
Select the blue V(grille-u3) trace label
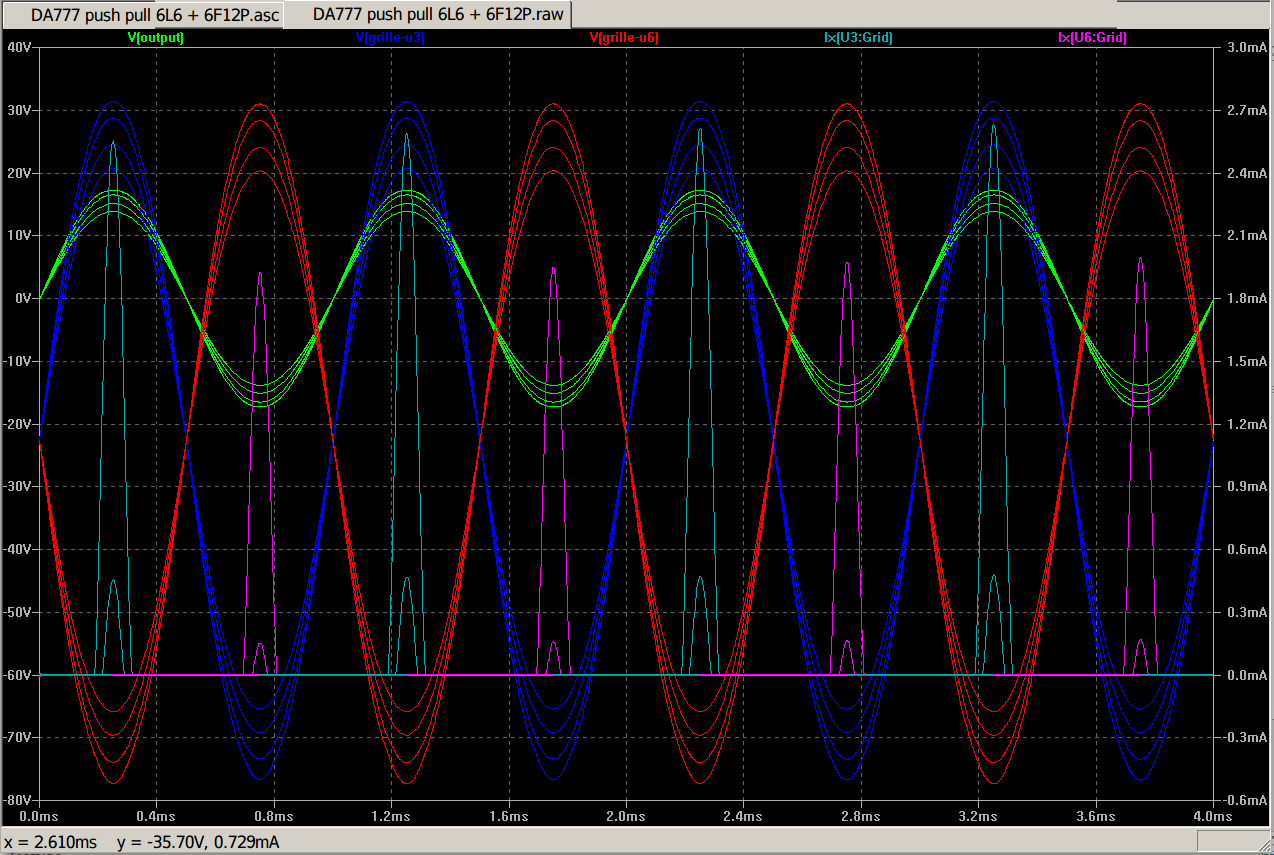coord(391,38)
